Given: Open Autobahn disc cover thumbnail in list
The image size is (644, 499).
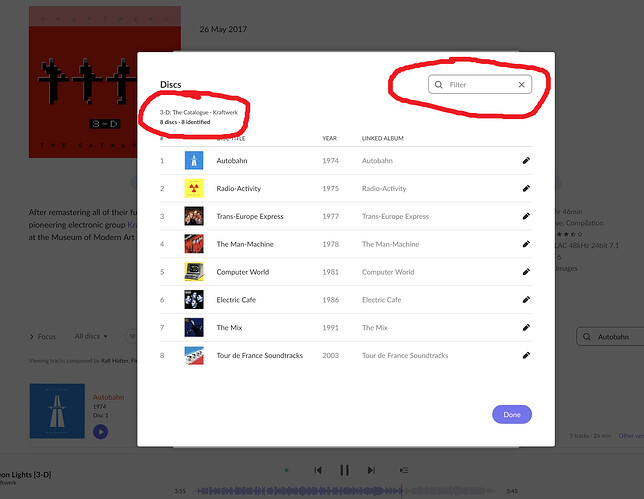Looking at the screenshot, I should [x=194, y=161].
